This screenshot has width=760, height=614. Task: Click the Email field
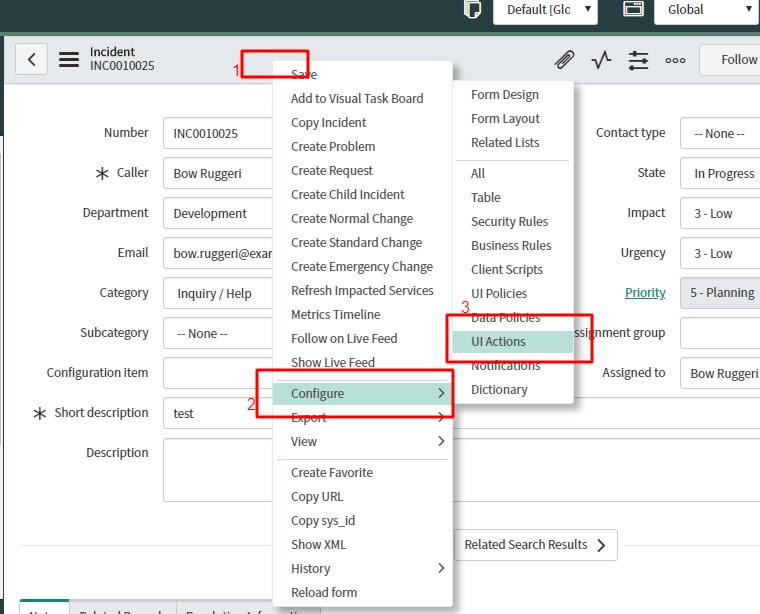[x=218, y=253]
